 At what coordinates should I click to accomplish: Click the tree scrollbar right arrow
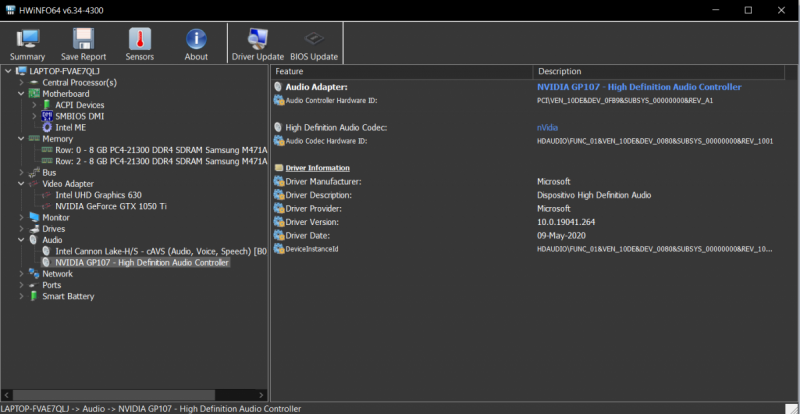tap(262, 395)
